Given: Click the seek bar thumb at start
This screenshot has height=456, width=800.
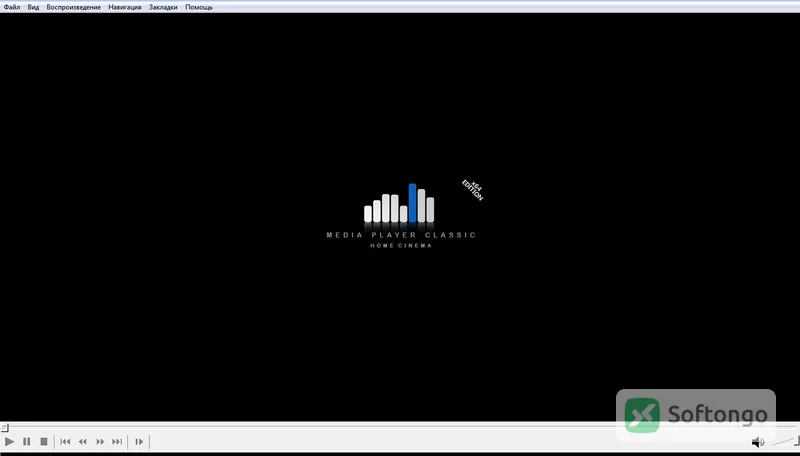Looking at the screenshot, I should point(4,427).
